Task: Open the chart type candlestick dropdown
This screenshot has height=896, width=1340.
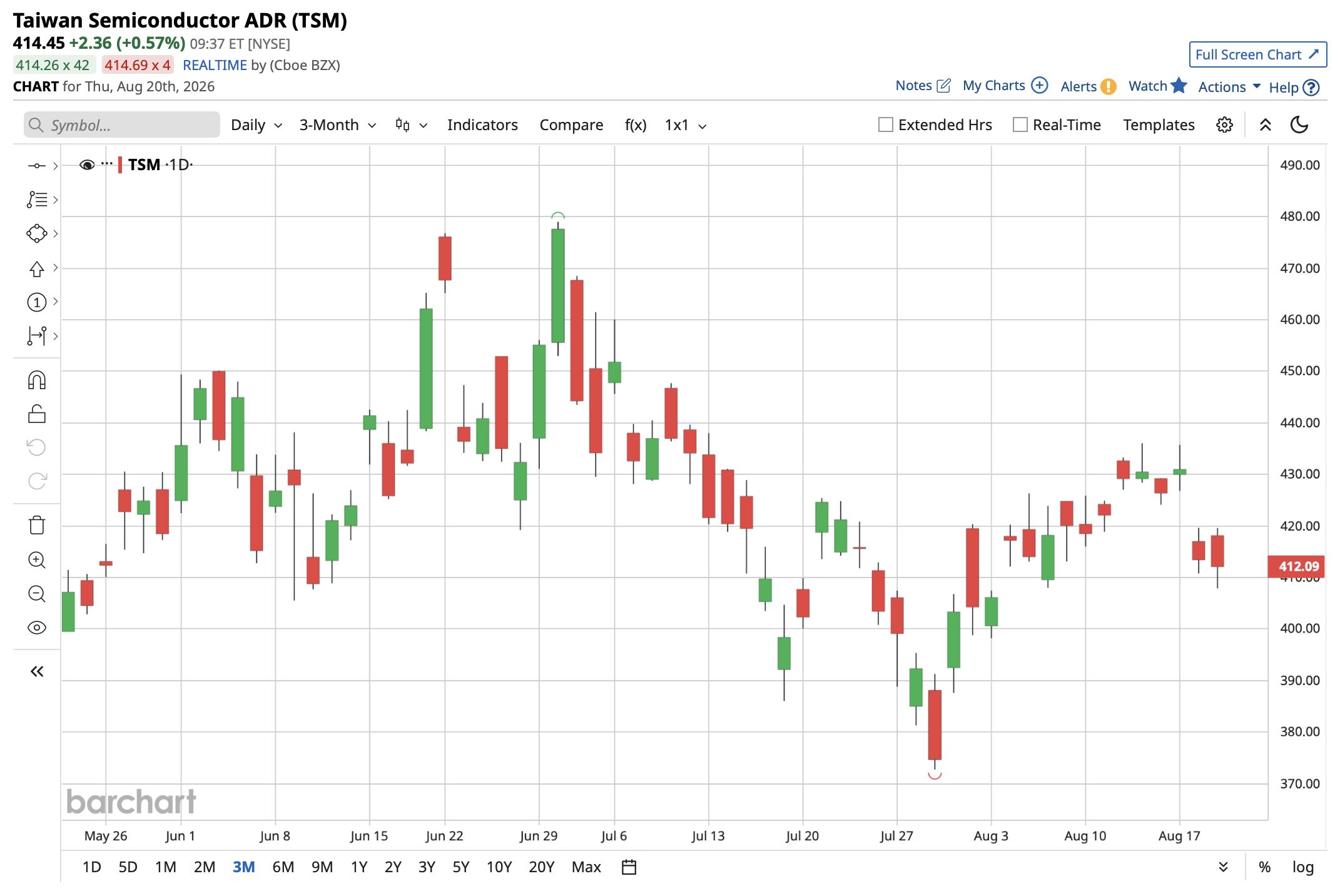Action: point(412,125)
